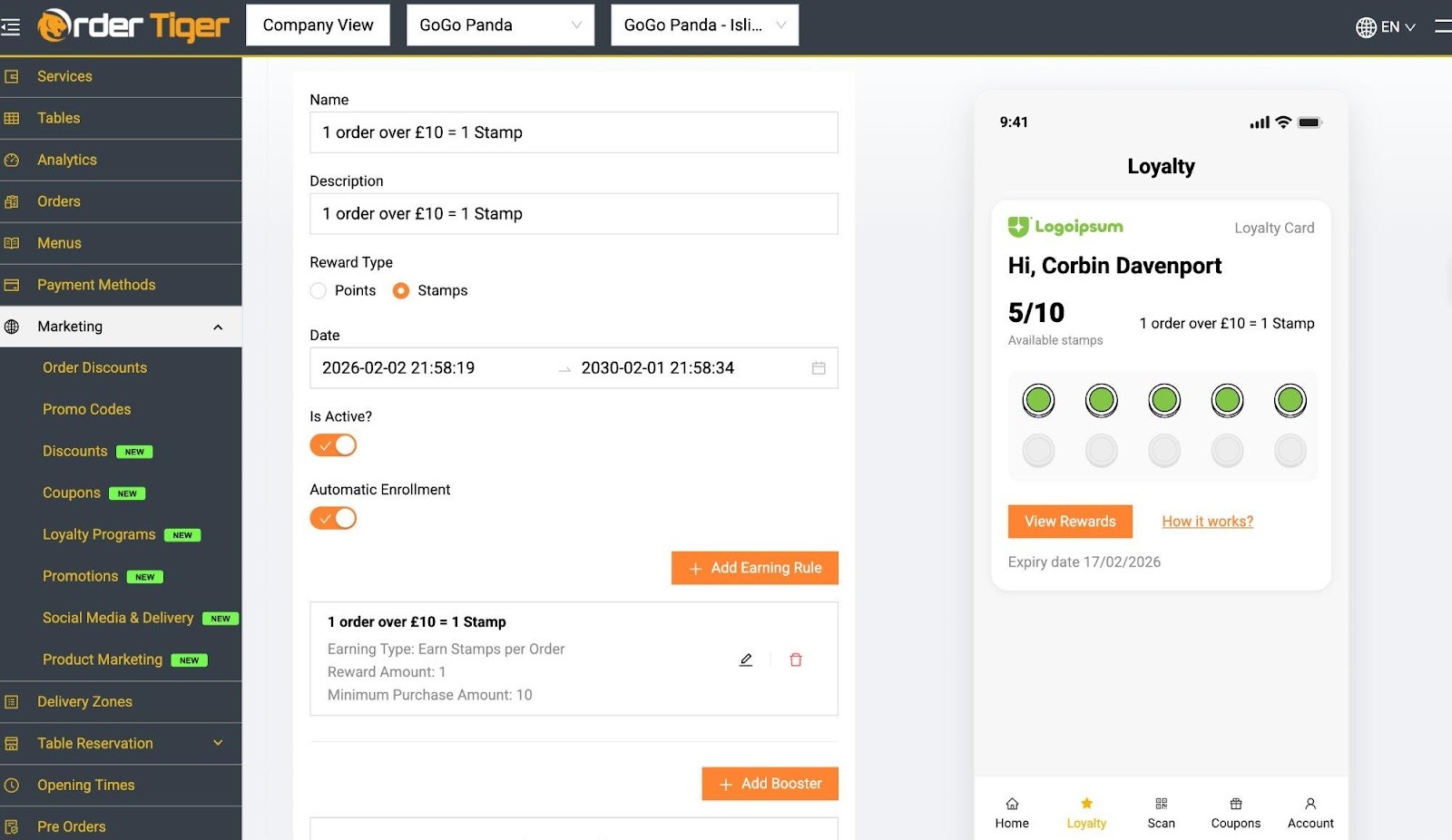
Task: Select the Points reward type
Action: [318, 291]
